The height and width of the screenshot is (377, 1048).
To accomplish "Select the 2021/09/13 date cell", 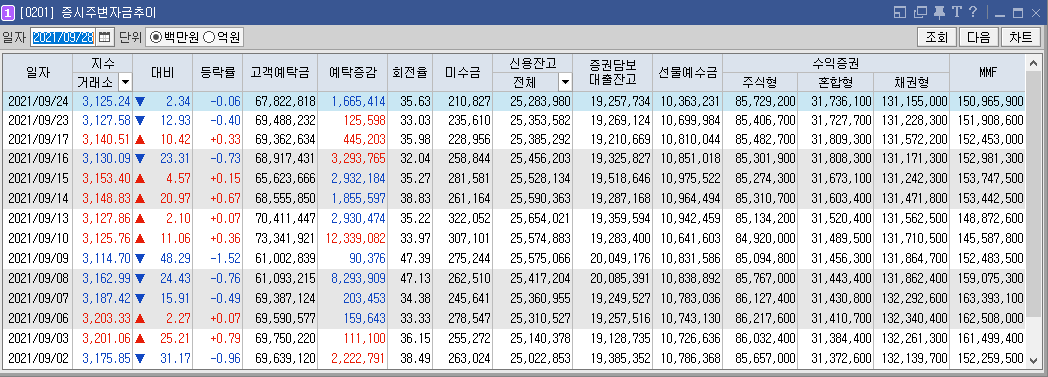I will pyautogui.click(x=38, y=218).
